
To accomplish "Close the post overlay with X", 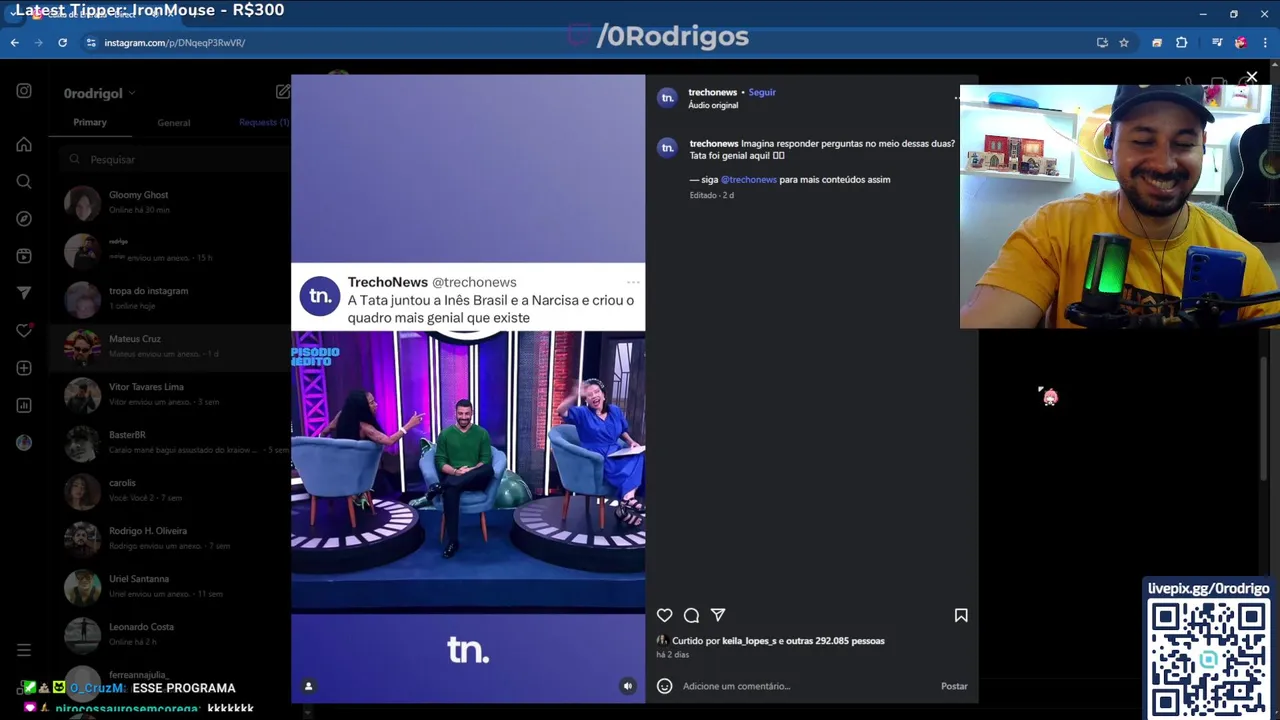I will click(x=1251, y=77).
